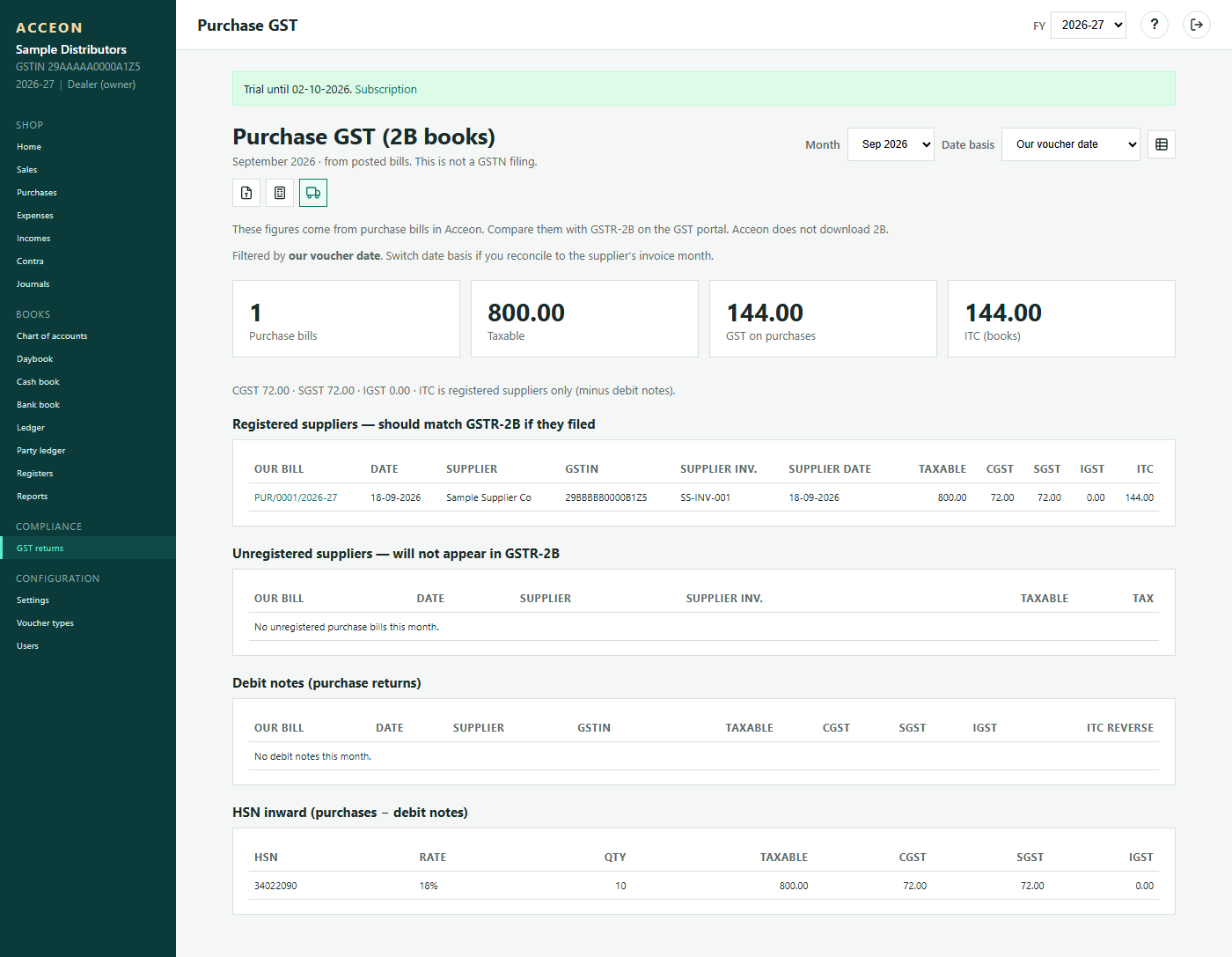Open bill PUR/0001/2026-27
Image resolution: width=1232 pixels, height=957 pixels.
click(x=296, y=497)
